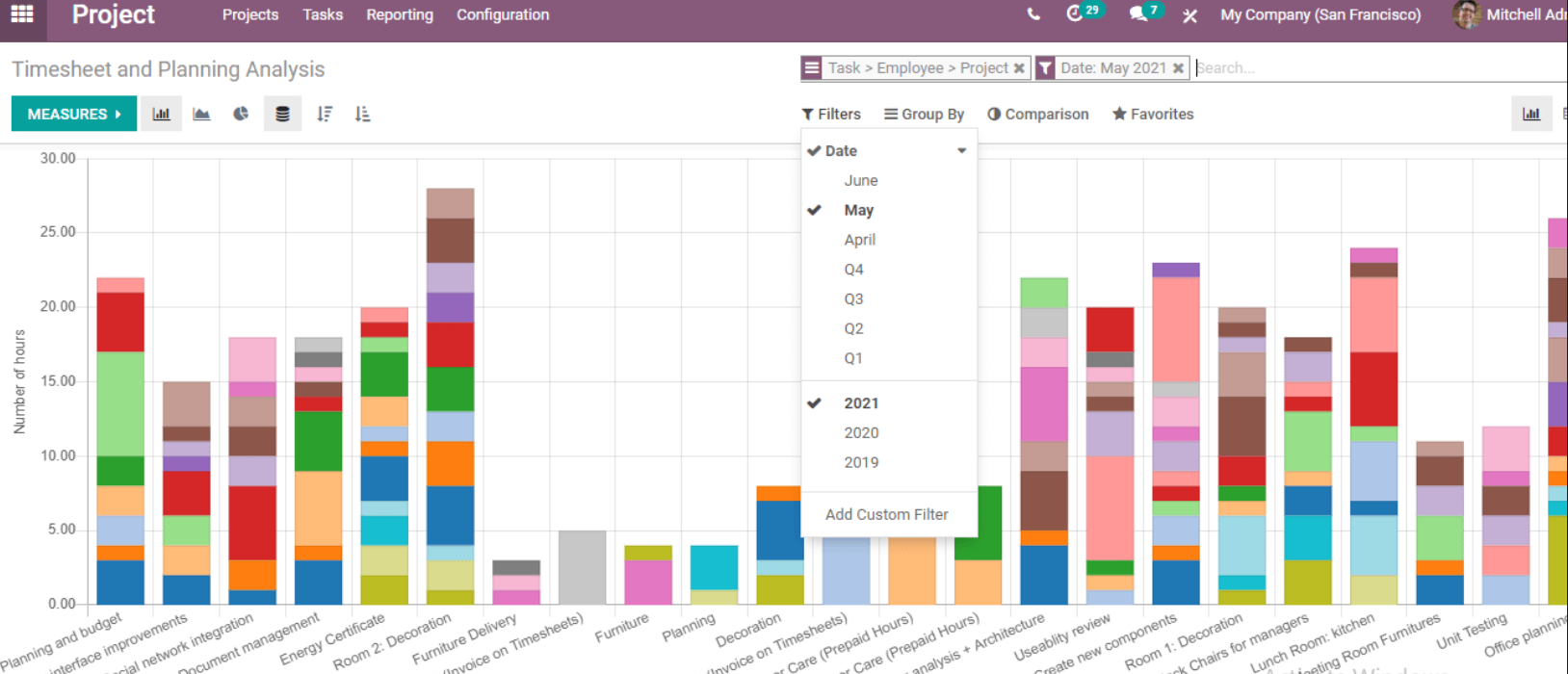Click the filter funnel facet icon

tap(1045, 68)
